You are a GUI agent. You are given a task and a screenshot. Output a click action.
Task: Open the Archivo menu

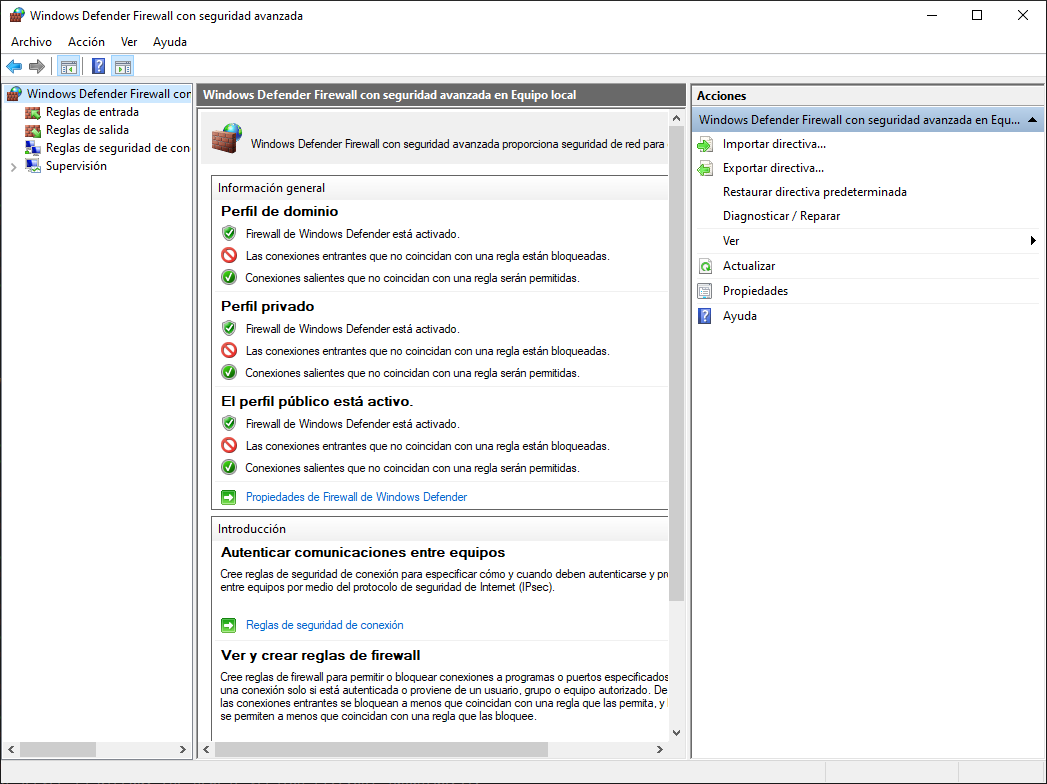31,41
